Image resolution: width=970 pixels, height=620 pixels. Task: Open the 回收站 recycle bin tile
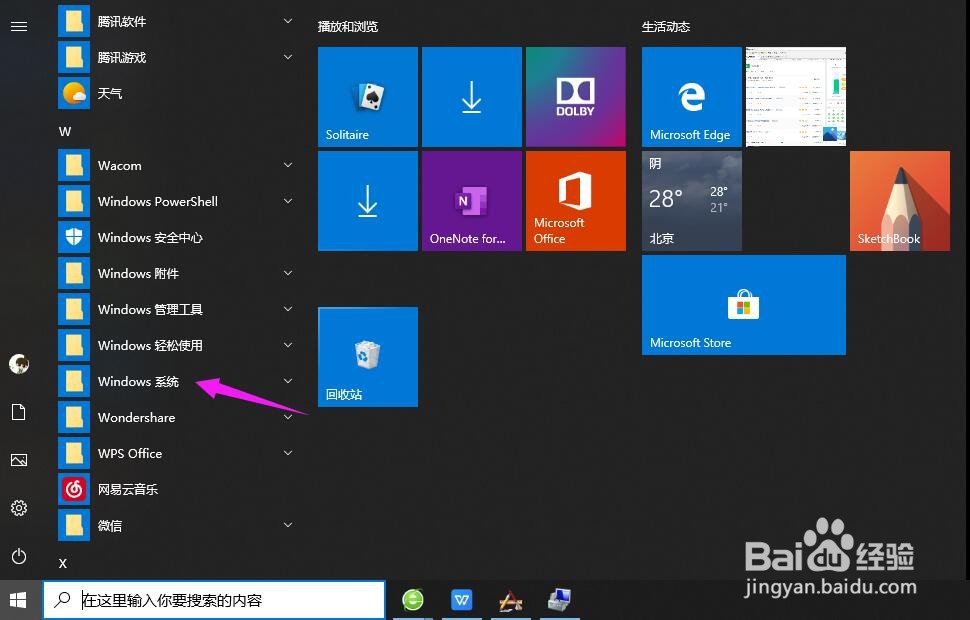tap(367, 356)
